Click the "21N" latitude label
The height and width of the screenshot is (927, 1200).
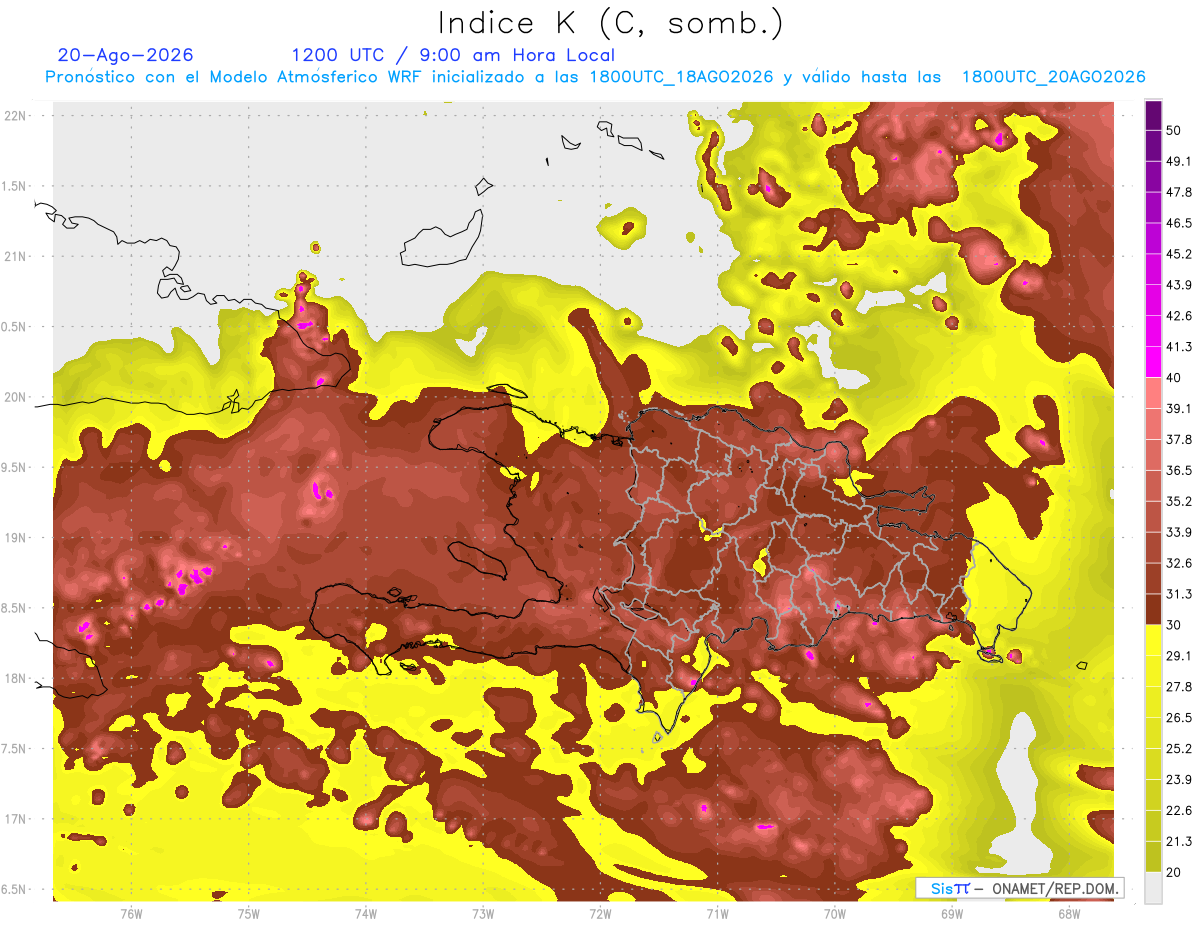[x=17, y=256]
